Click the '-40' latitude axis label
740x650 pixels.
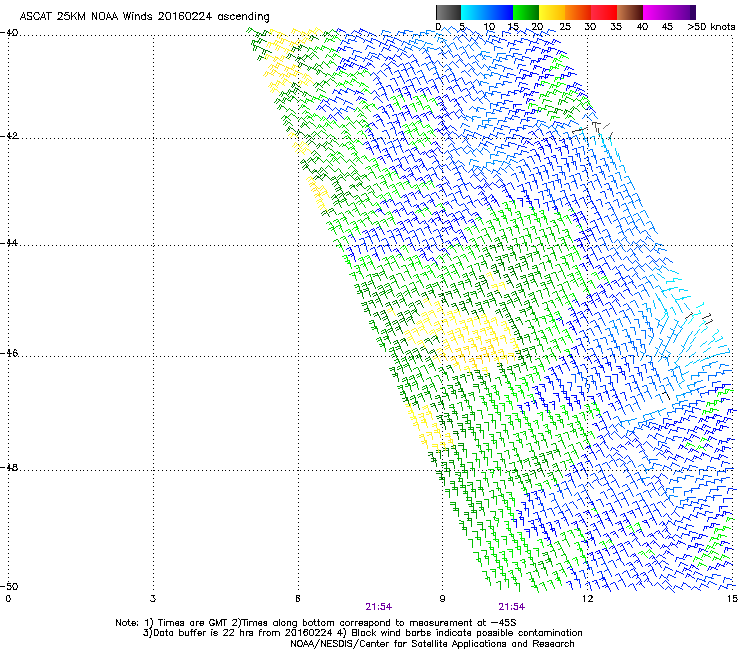pos(10,33)
